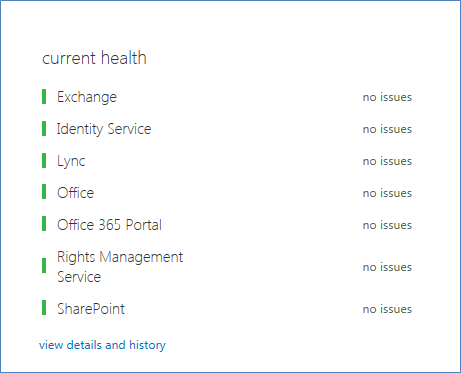Screen dimensions: 461x373
Task: Click 'no issues' status for Rights Management Service
Action: pyautogui.click(x=387, y=267)
